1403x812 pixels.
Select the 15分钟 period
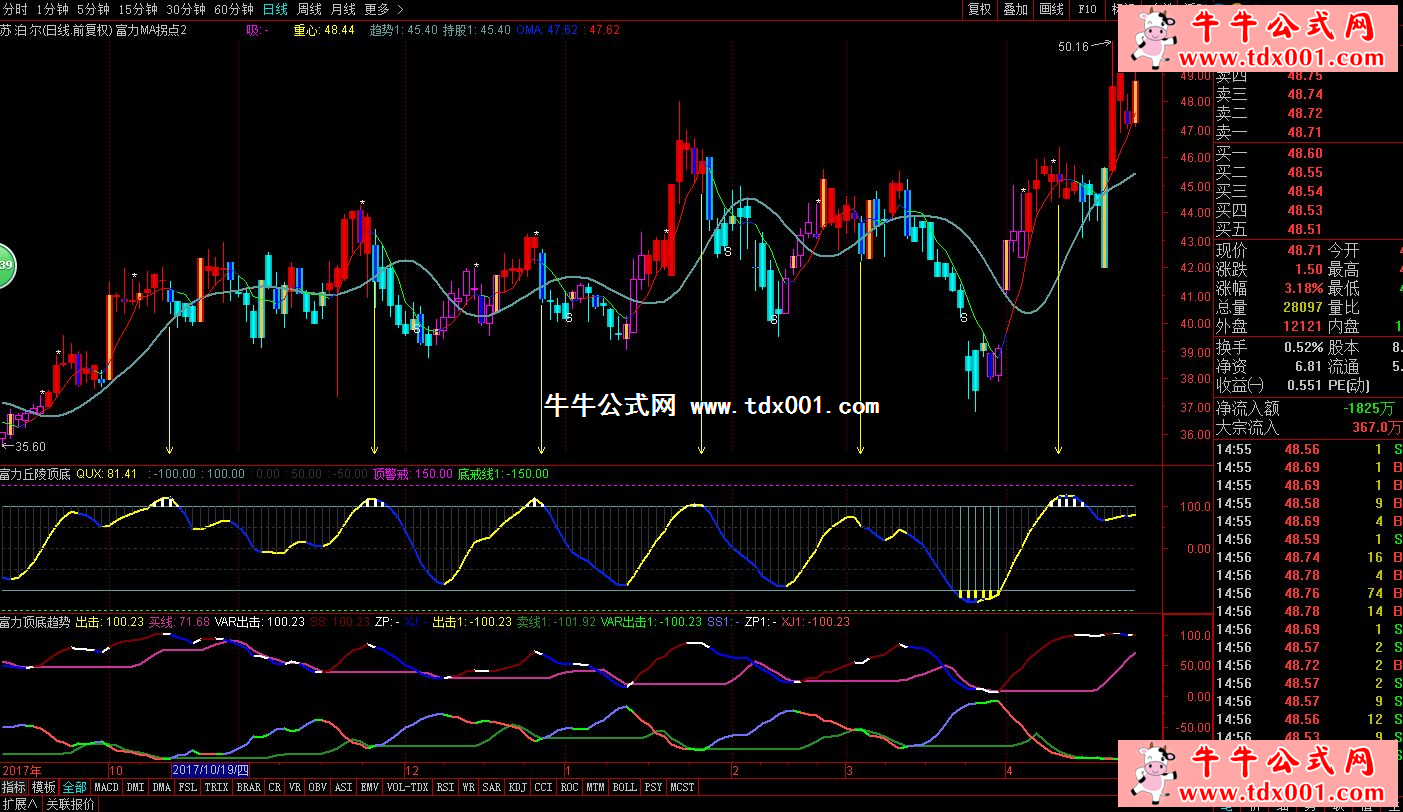coord(138,9)
